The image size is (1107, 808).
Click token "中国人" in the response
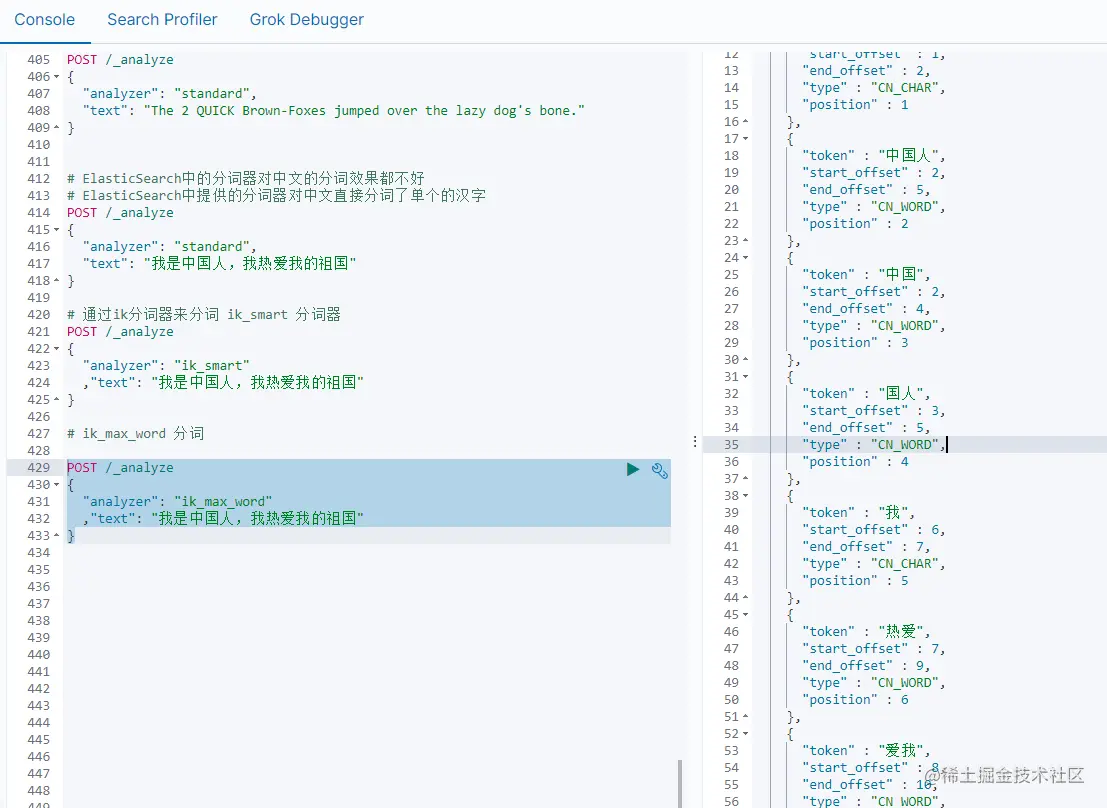(x=911, y=155)
